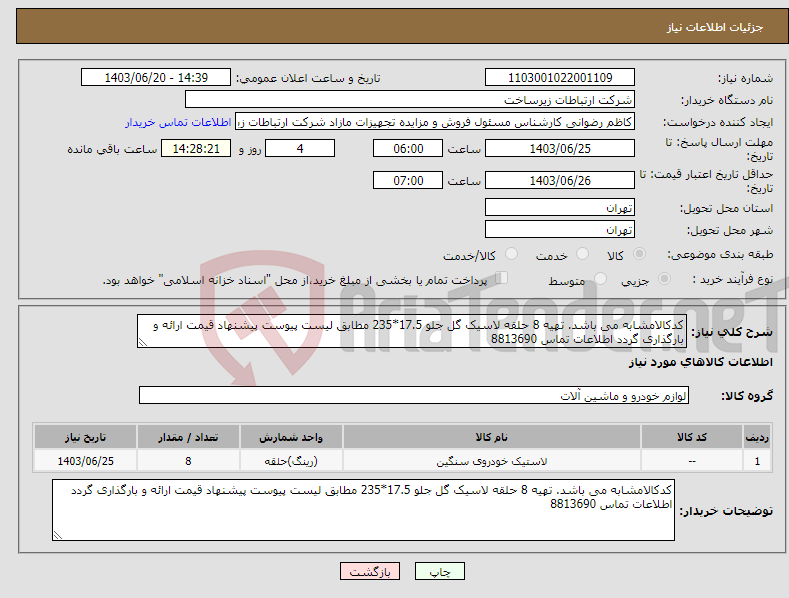Image resolution: width=789 pixels, height=598 pixels.
Task: Click the item name لاستیک خودروی سنگین cell
Action: (x=491, y=461)
